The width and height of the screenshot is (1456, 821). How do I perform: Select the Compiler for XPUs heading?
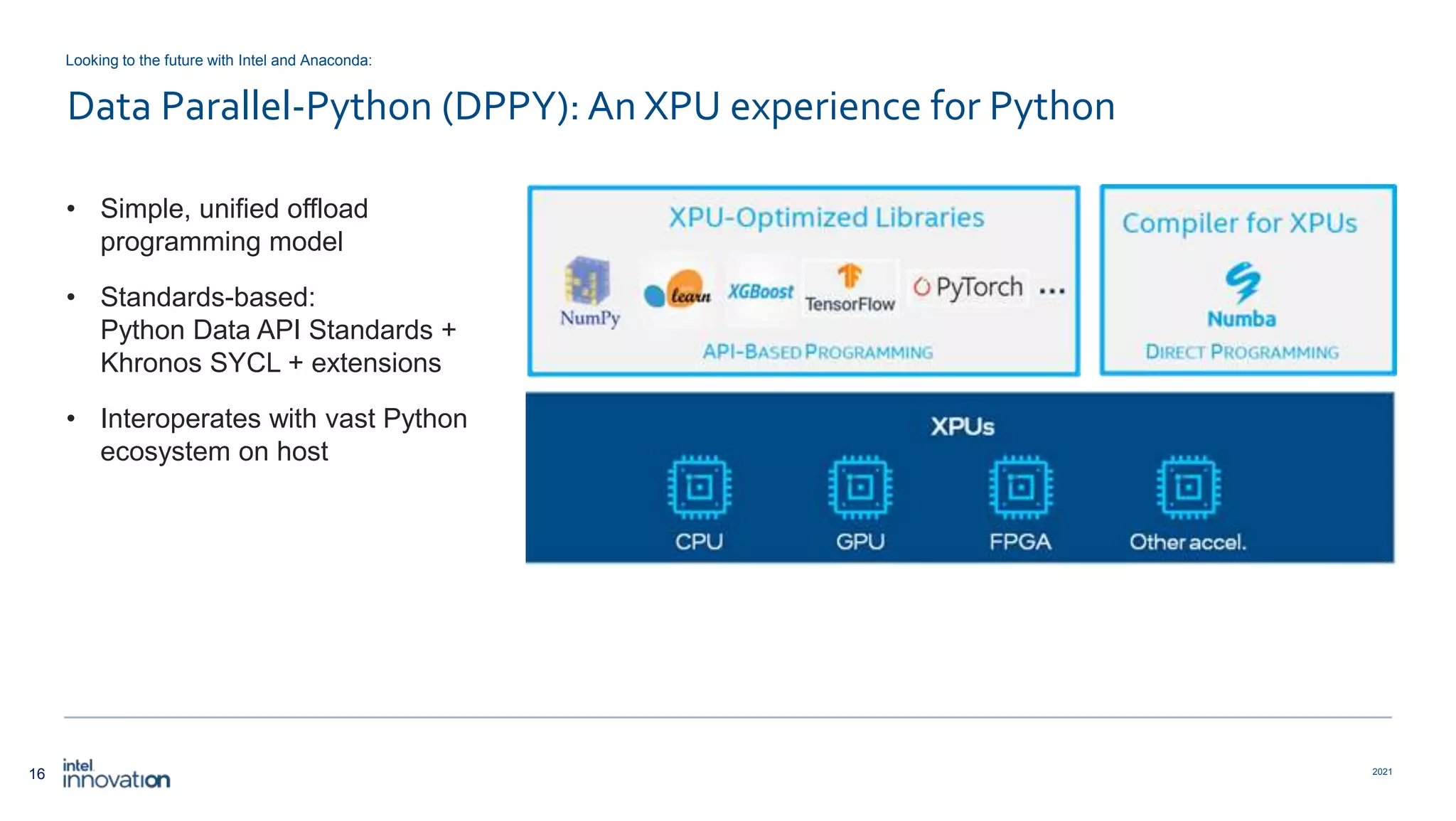1239,223
